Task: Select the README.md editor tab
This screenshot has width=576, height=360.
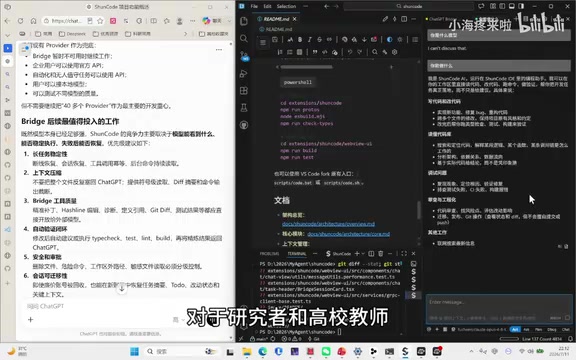Action: [x=276, y=19]
